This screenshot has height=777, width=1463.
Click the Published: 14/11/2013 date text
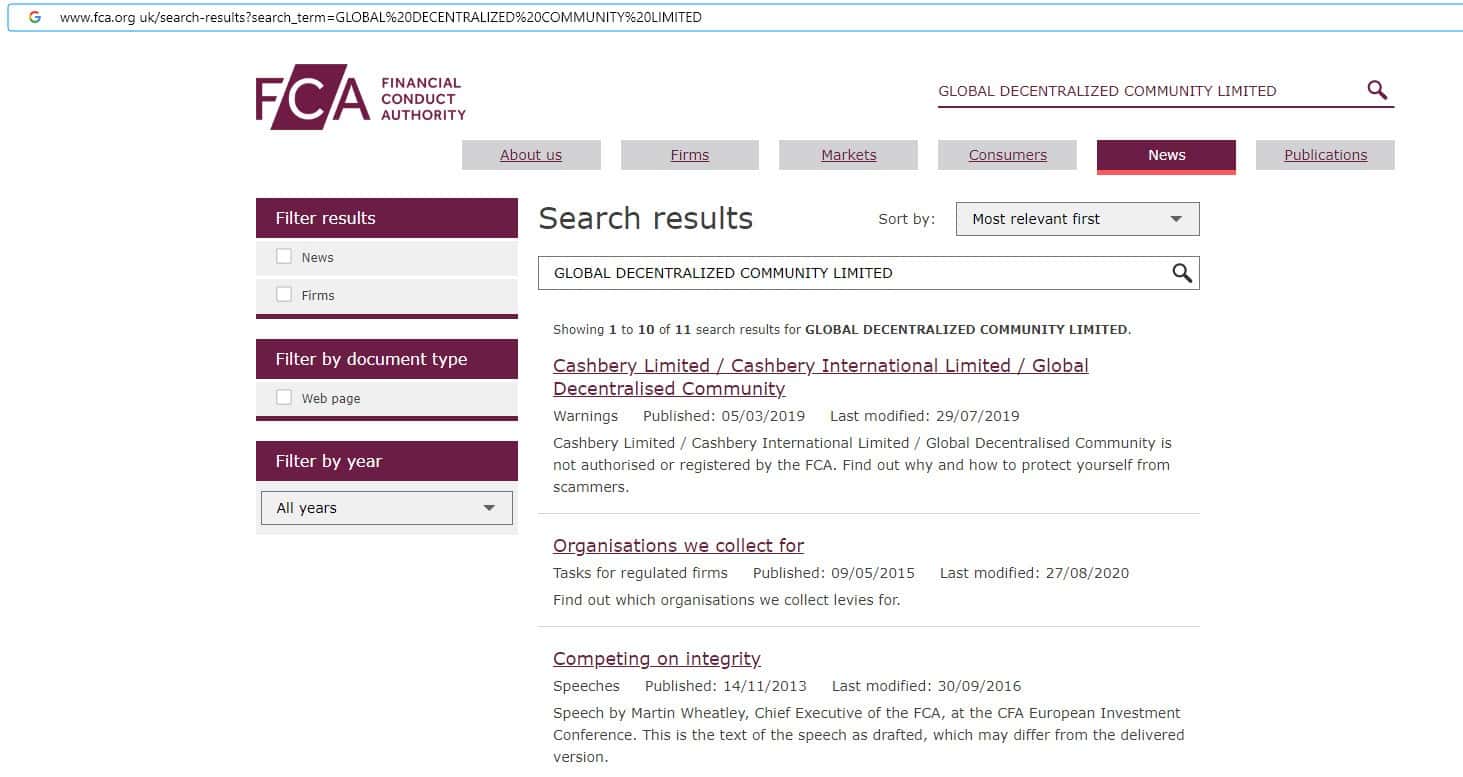tap(726, 686)
